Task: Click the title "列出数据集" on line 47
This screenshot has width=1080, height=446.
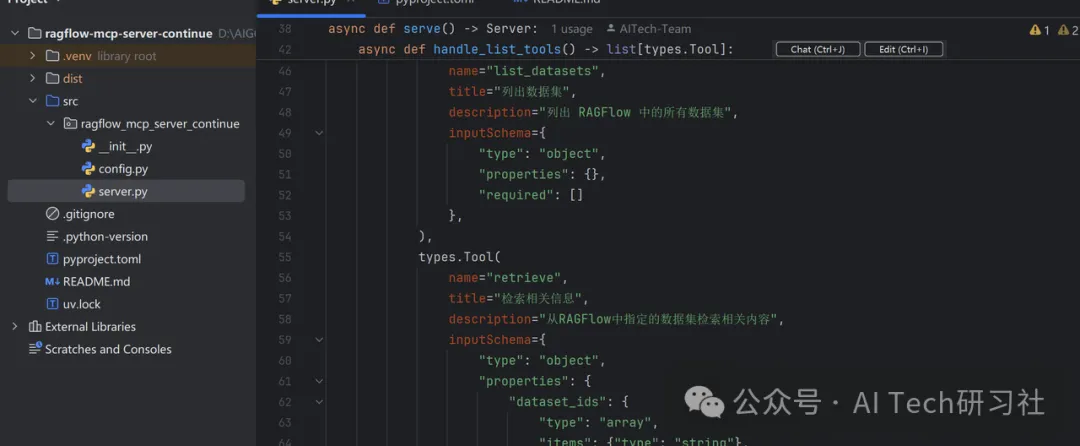Action: tap(533, 92)
